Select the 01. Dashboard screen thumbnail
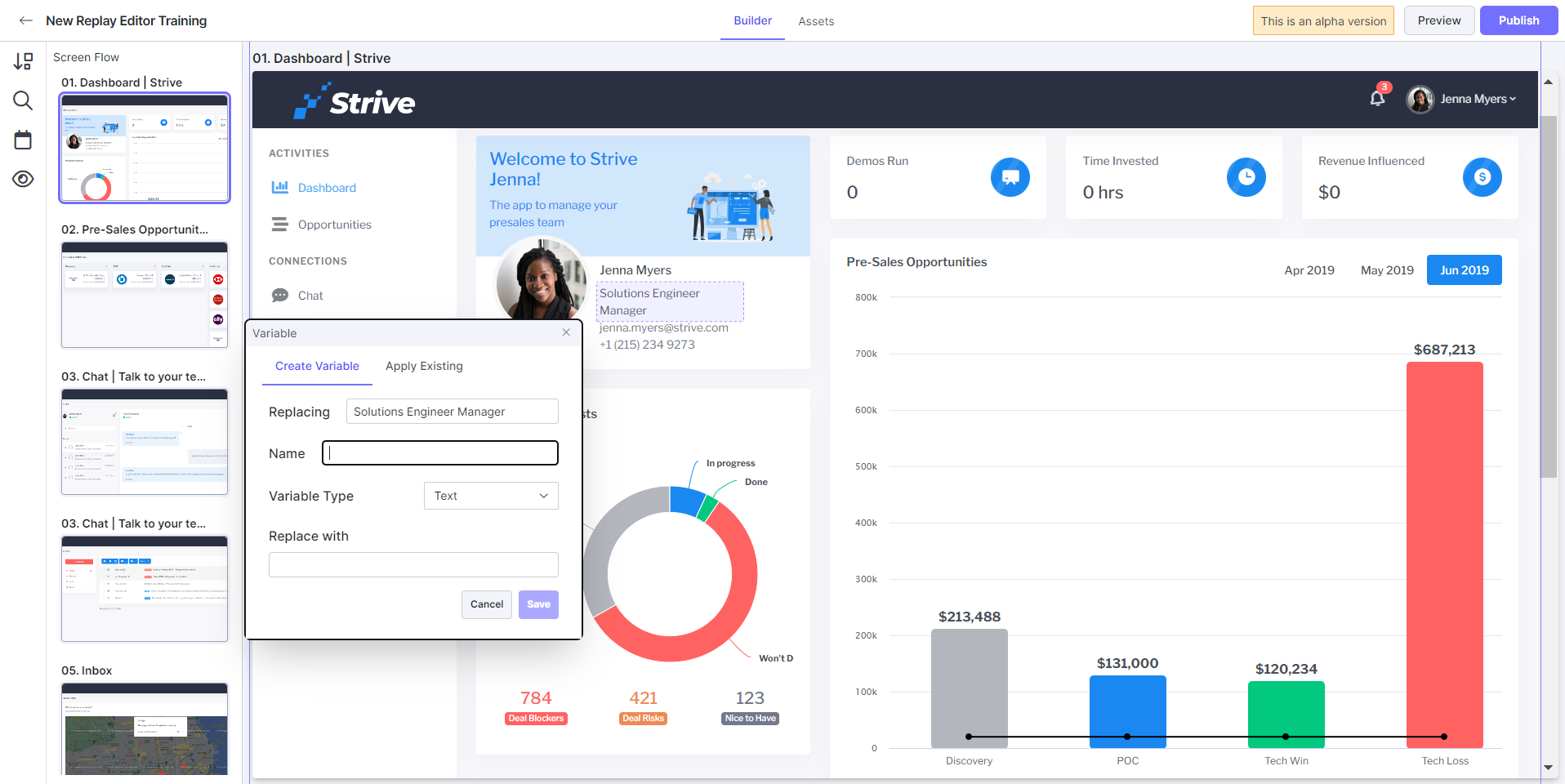The width and height of the screenshot is (1565, 784). coord(145,148)
